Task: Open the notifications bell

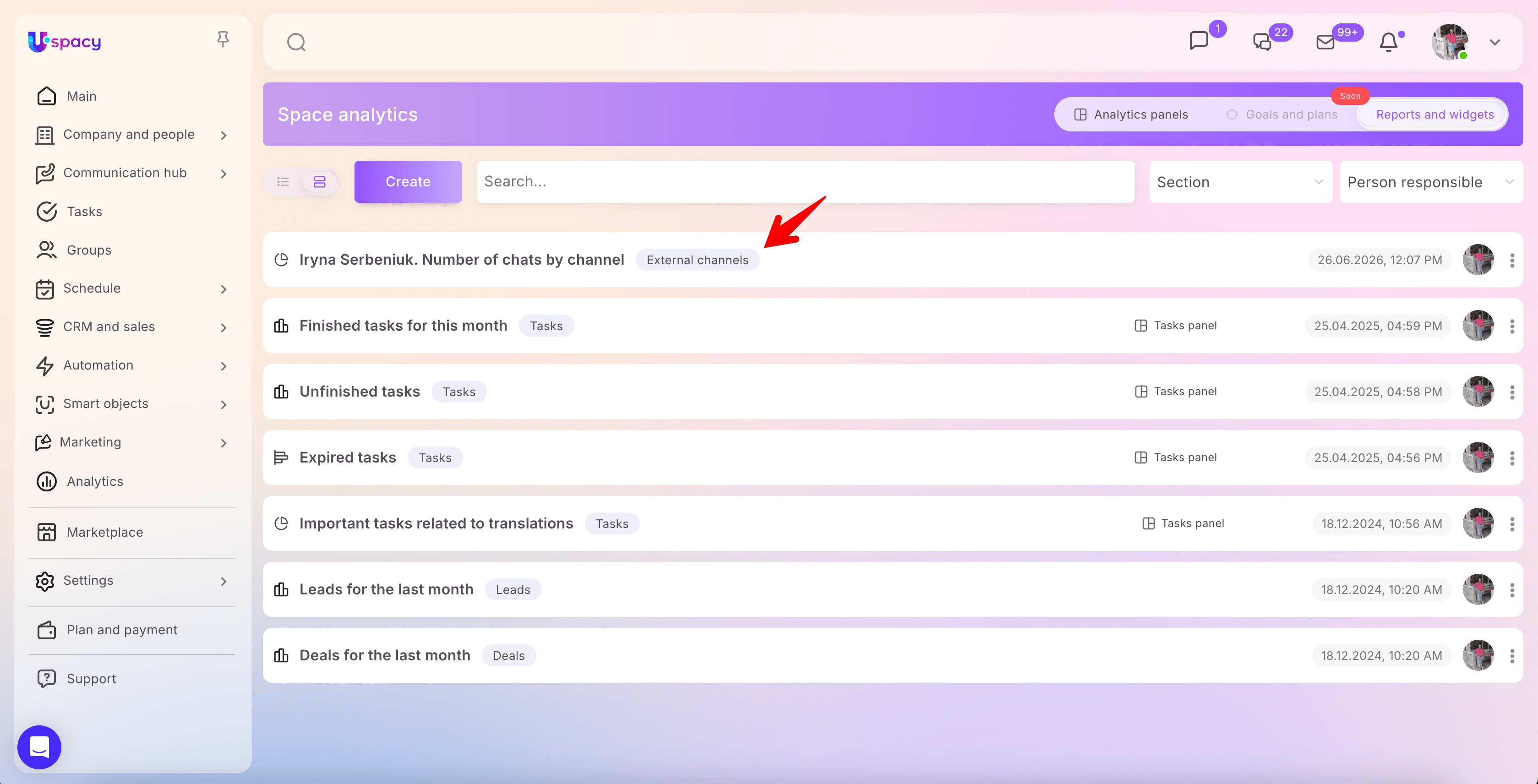Action: [x=1388, y=42]
